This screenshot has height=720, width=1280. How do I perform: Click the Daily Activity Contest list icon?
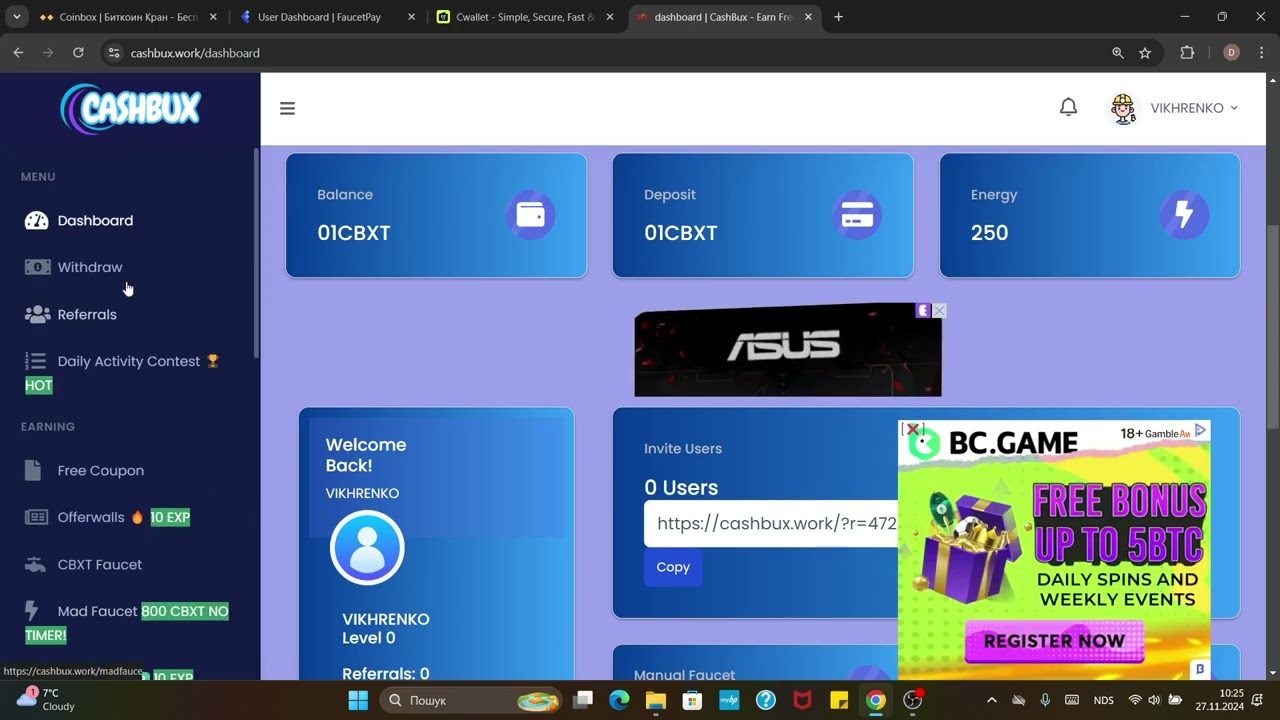pyautogui.click(x=36, y=361)
